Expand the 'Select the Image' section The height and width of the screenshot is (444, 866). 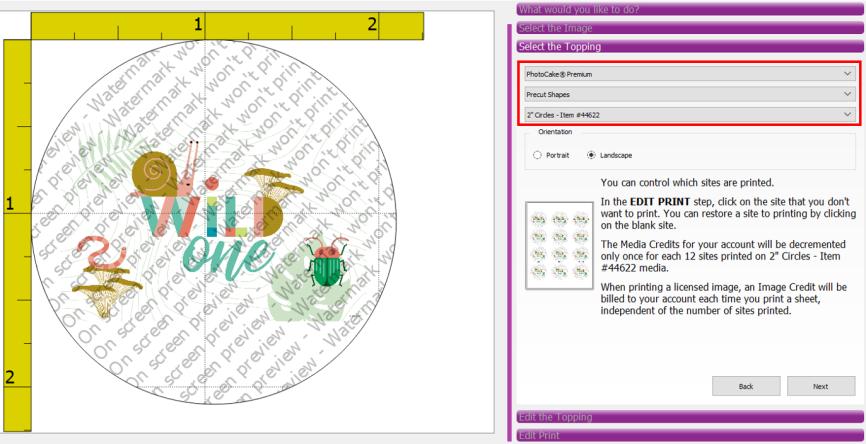690,28
